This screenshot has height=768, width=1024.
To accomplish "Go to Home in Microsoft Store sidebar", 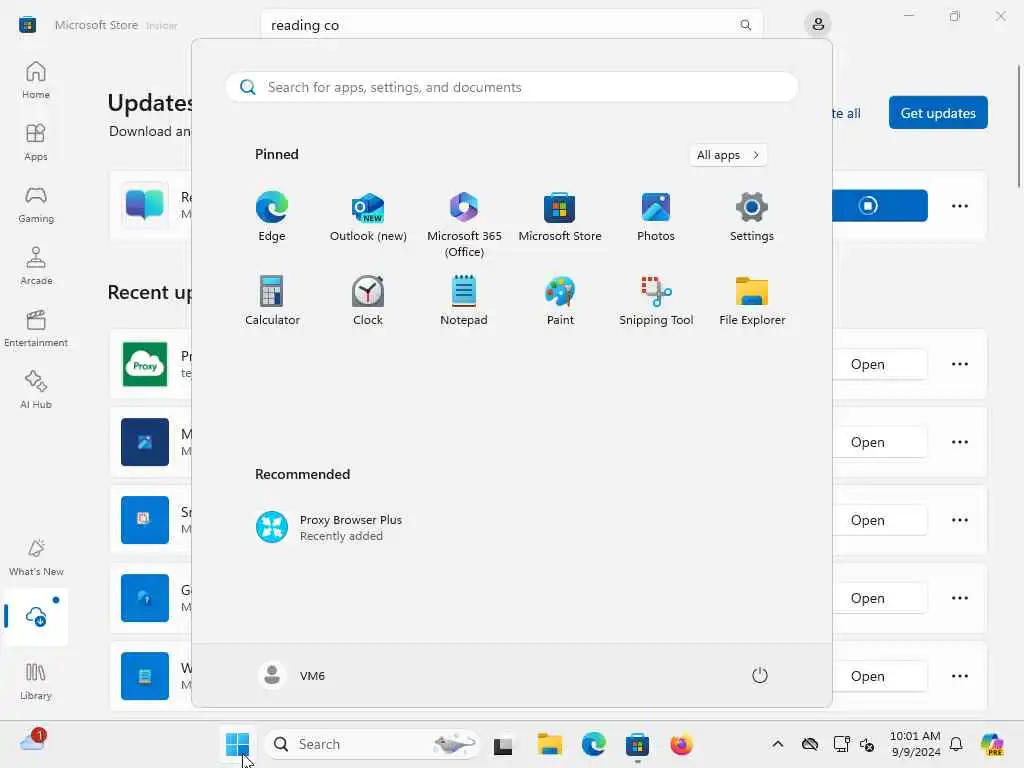I will click(x=36, y=80).
